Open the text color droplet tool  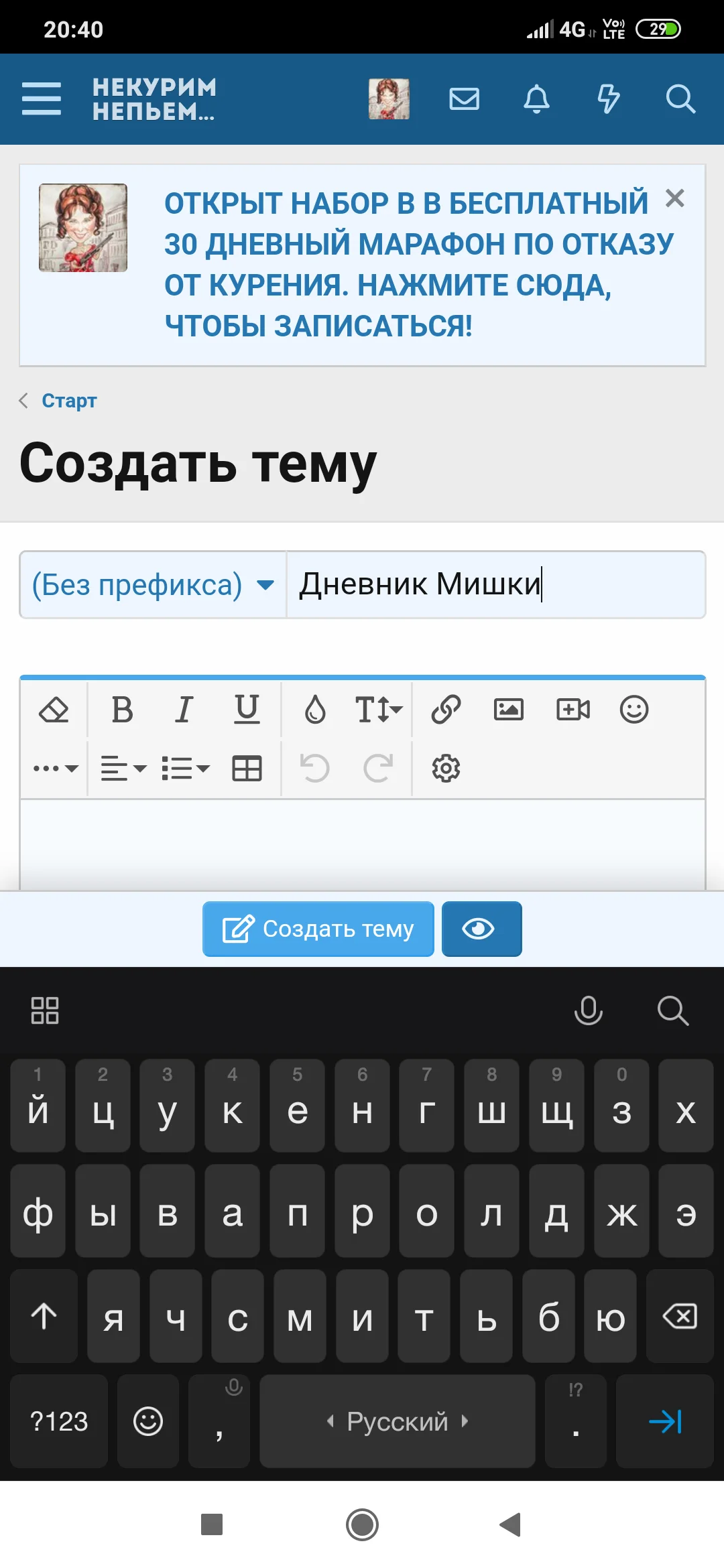(x=315, y=710)
